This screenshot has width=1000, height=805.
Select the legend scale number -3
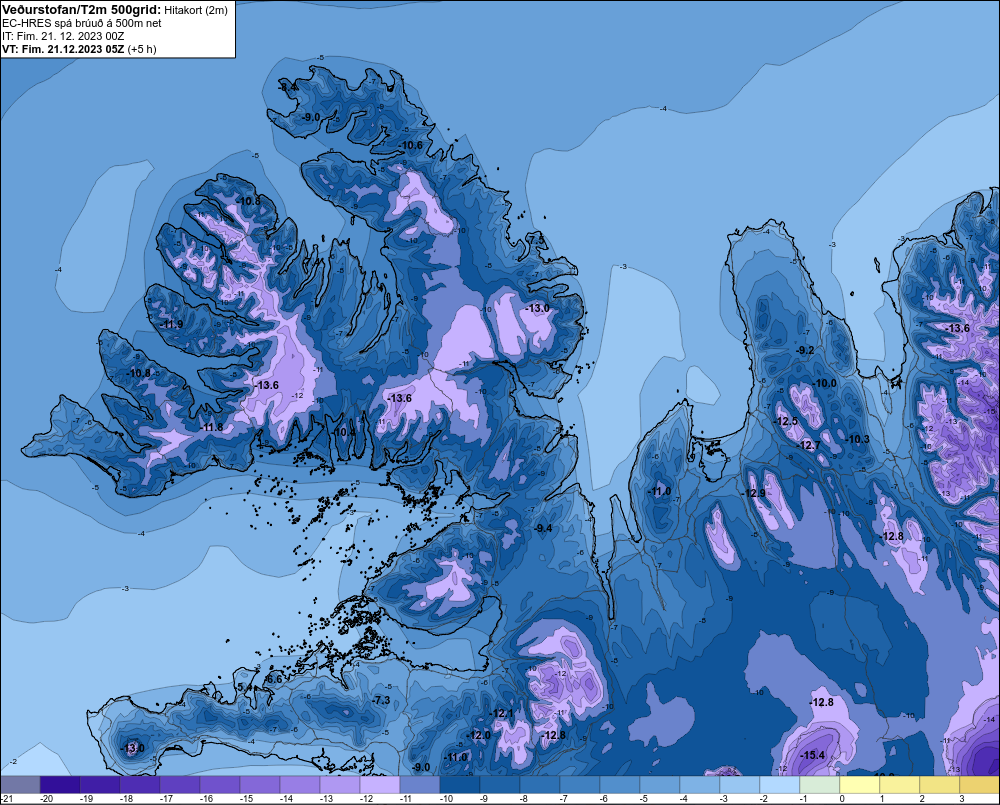[x=723, y=799]
